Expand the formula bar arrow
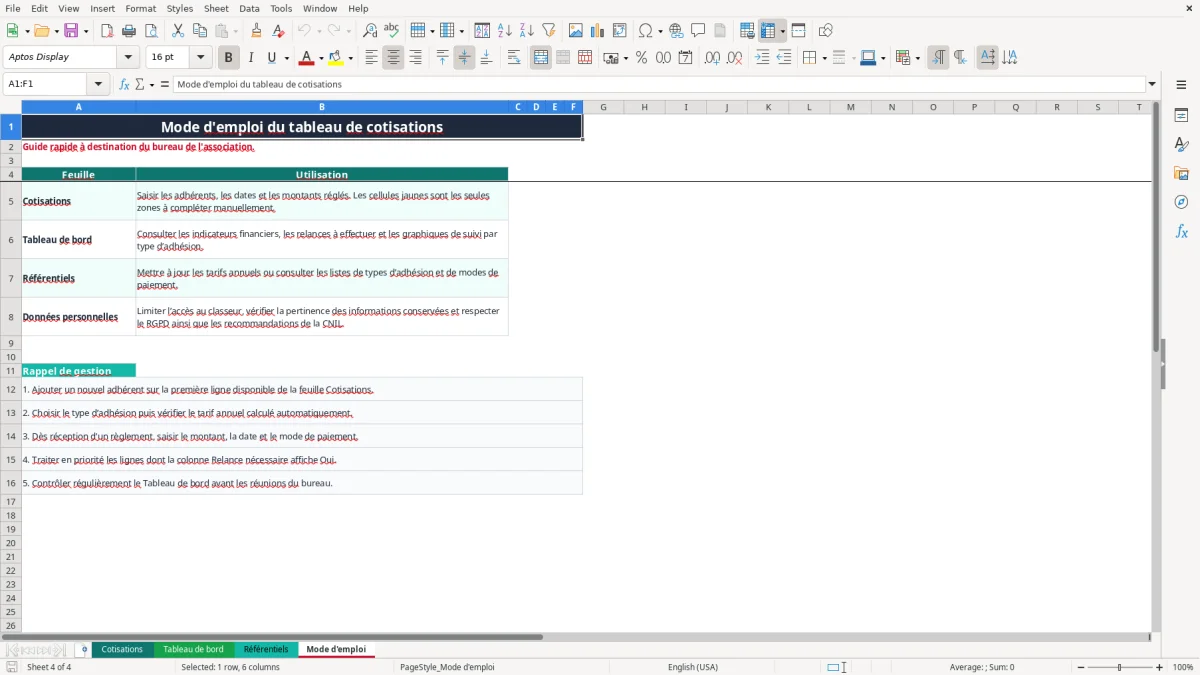 pos(1152,85)
